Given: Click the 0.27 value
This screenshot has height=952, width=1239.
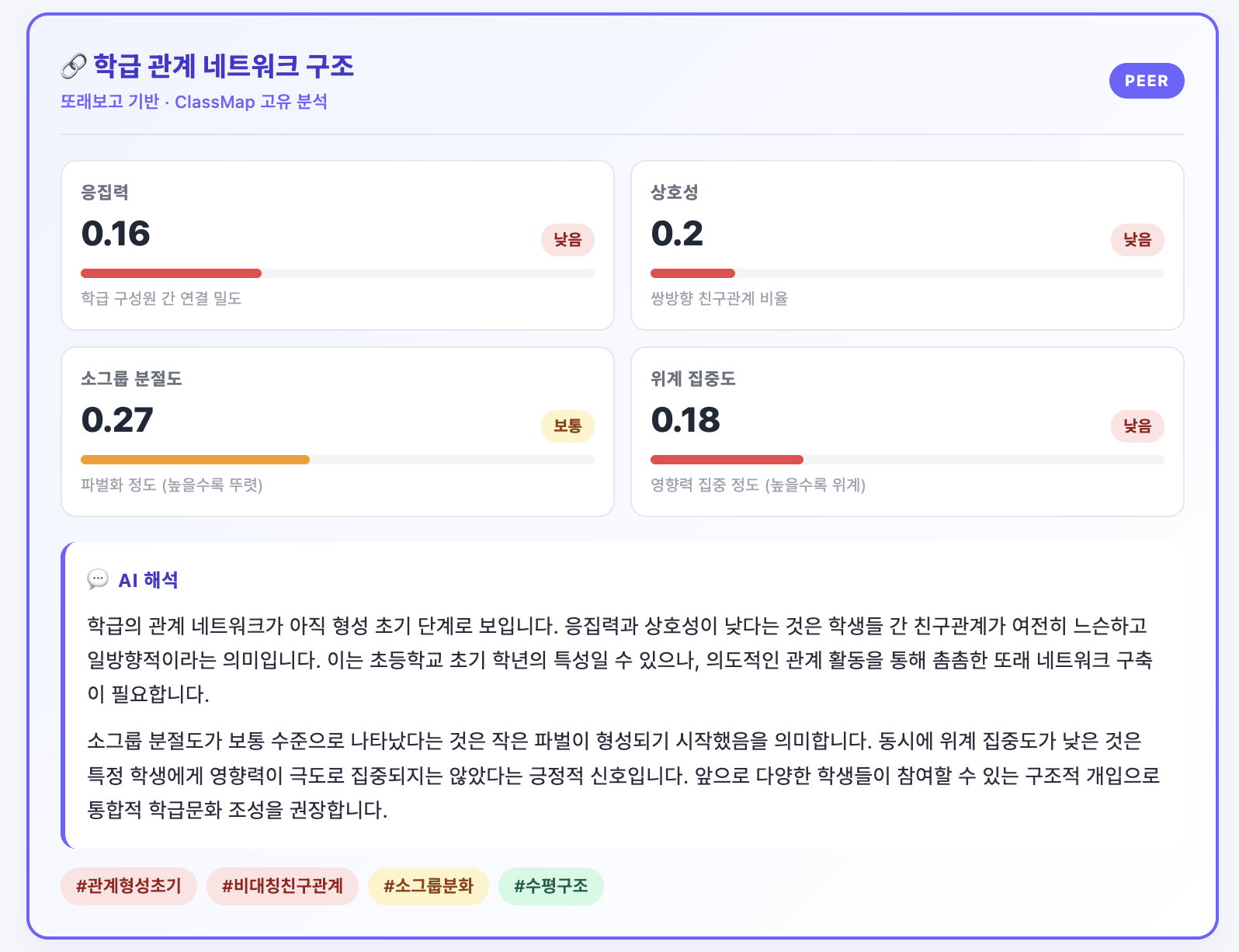Looking at the screenshot, I should click(x=117, y=420).
